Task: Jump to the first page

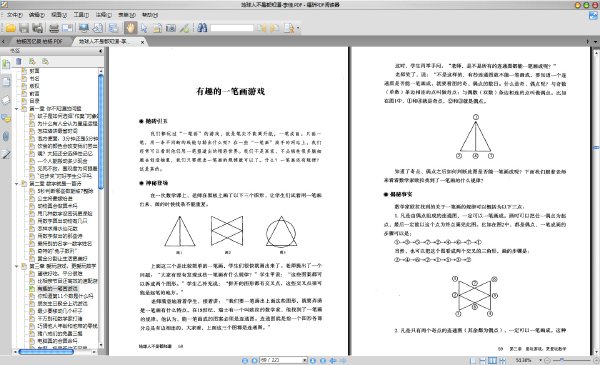Action: tap(245, 360)
